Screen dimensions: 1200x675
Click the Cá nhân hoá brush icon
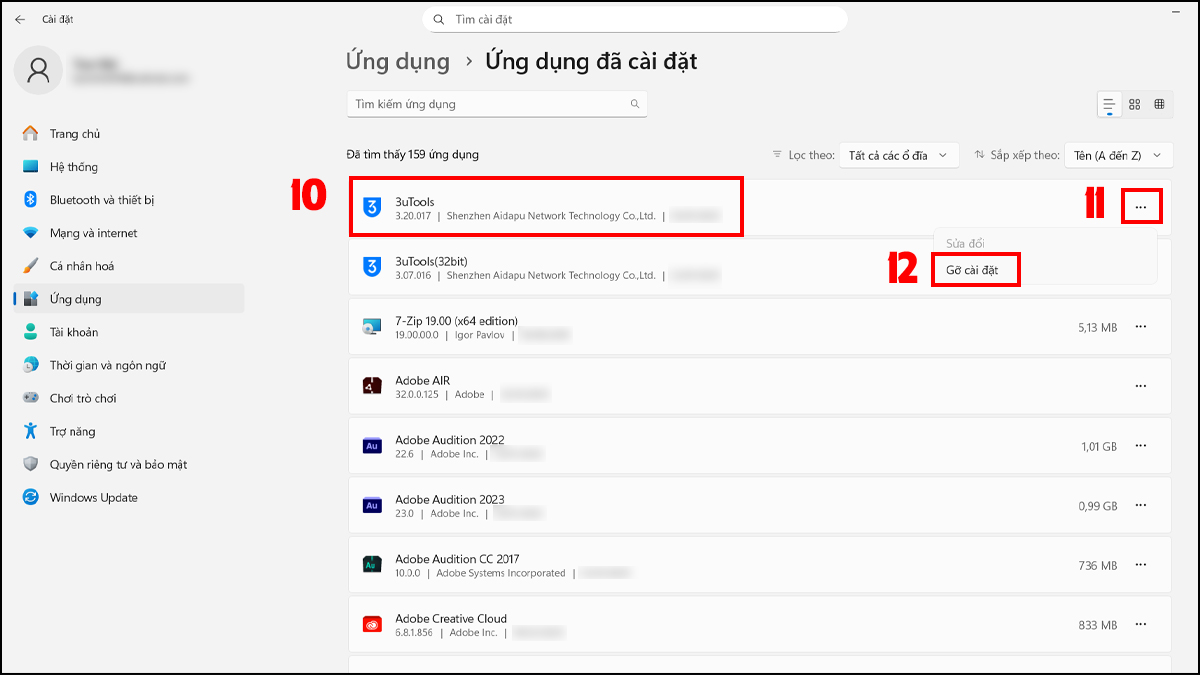31,266
